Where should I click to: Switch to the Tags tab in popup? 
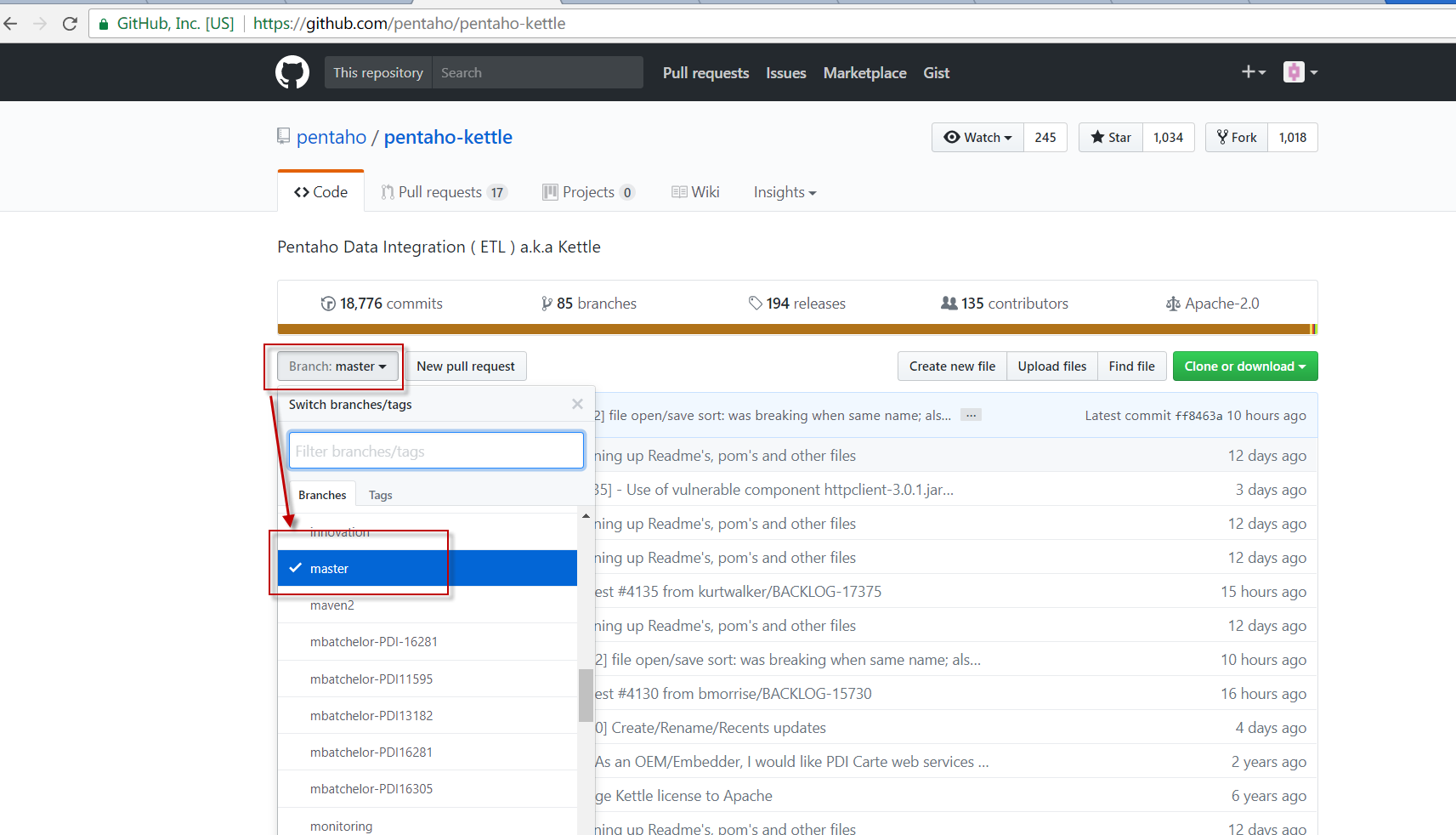tap(381, 495)
